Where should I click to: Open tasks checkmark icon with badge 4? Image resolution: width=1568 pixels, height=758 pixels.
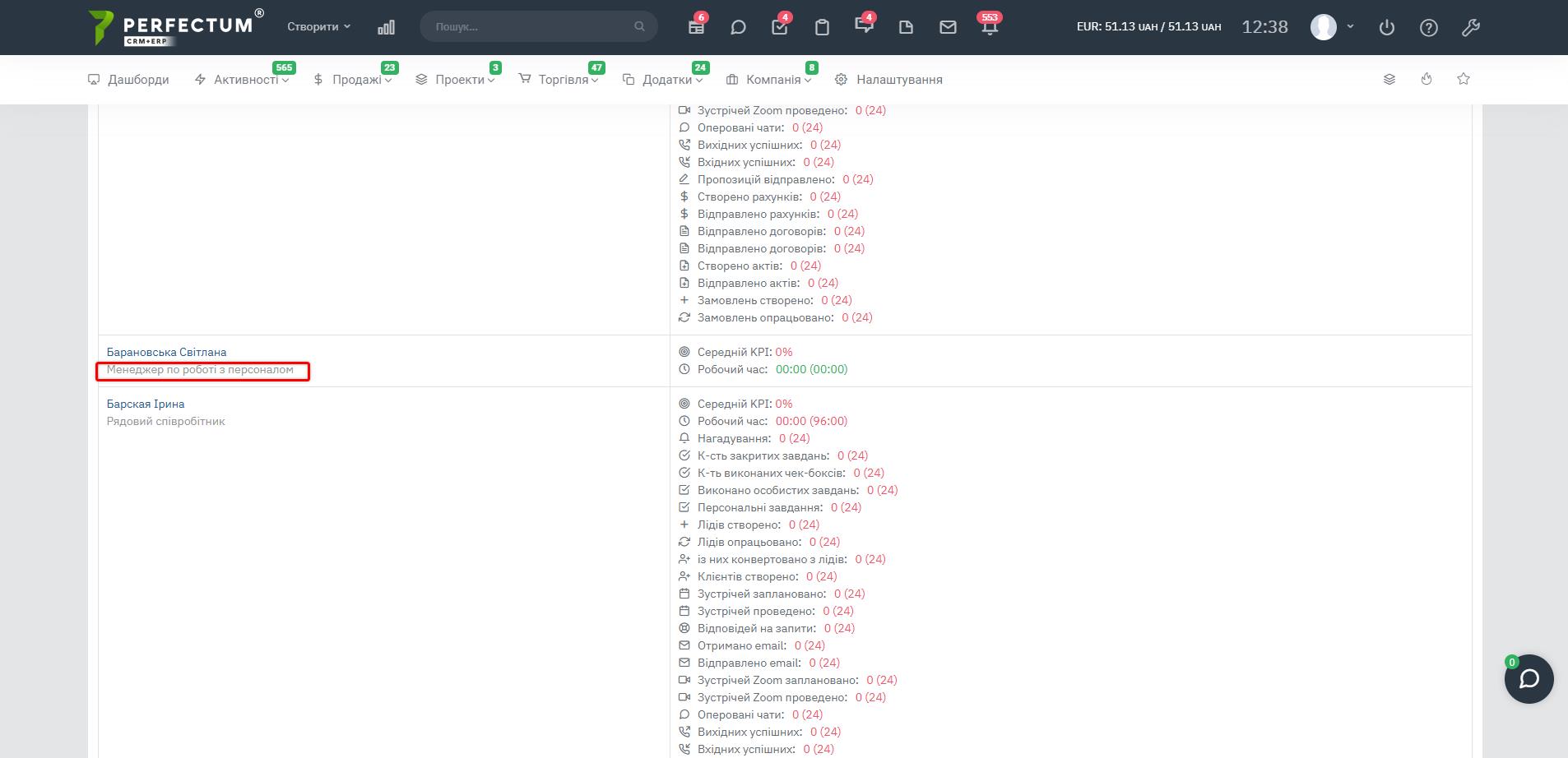tap(779, 27)
